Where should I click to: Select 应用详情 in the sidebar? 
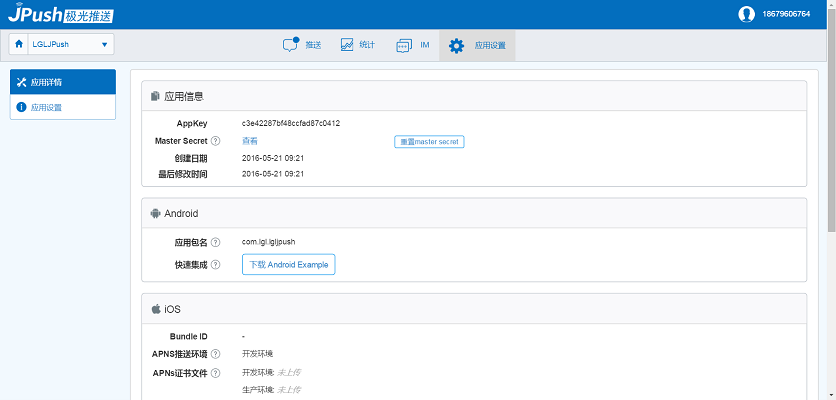pyautogui.click(x=63, y=81)
